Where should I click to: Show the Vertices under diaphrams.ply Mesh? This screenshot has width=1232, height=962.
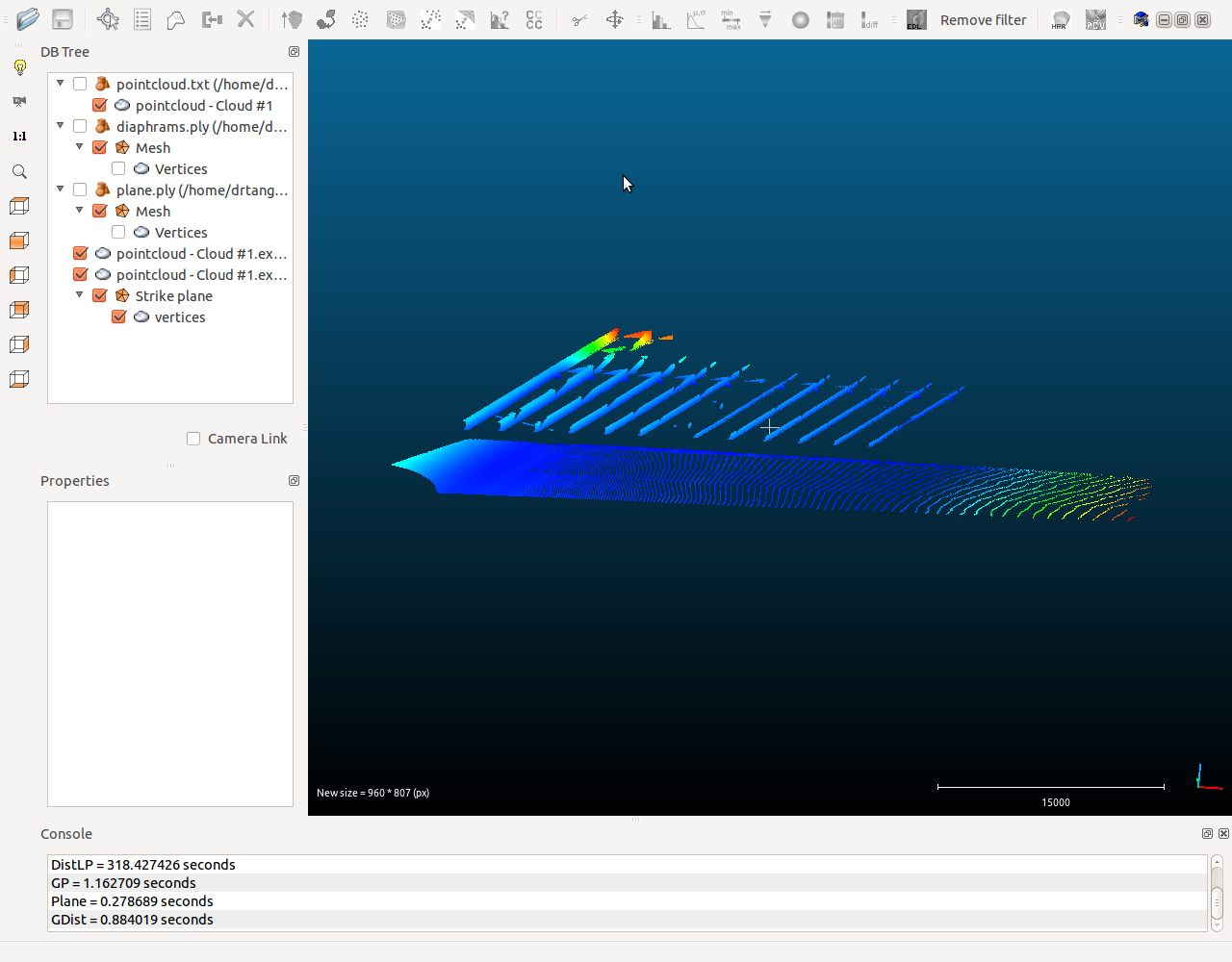(x=118, y=168)
